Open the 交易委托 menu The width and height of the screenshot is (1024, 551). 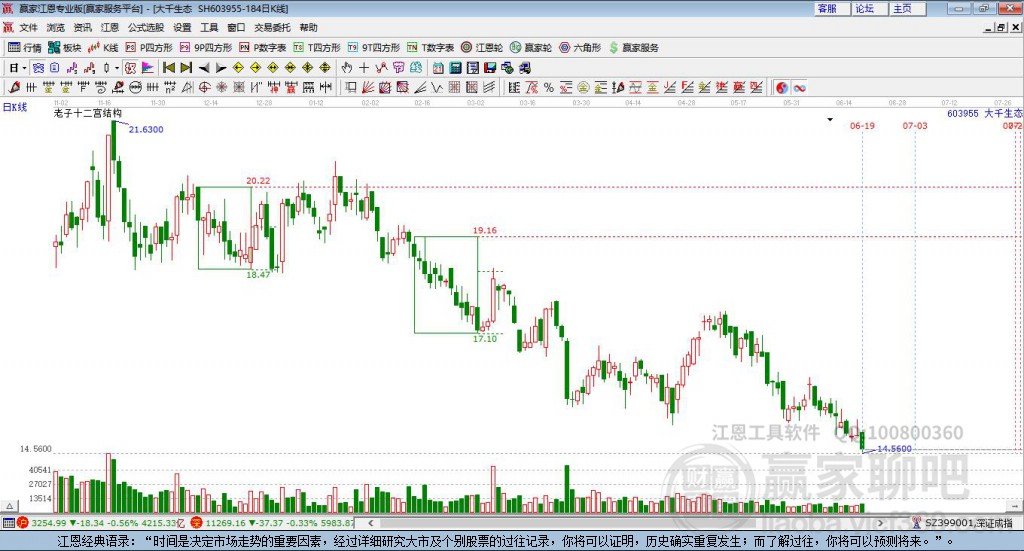click(x=272, y=27)
